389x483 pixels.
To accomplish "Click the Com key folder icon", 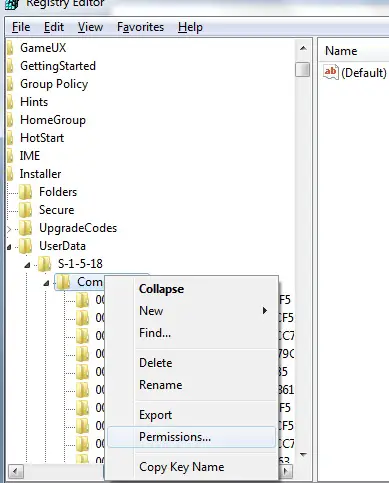I will click(x=63, y=282).
